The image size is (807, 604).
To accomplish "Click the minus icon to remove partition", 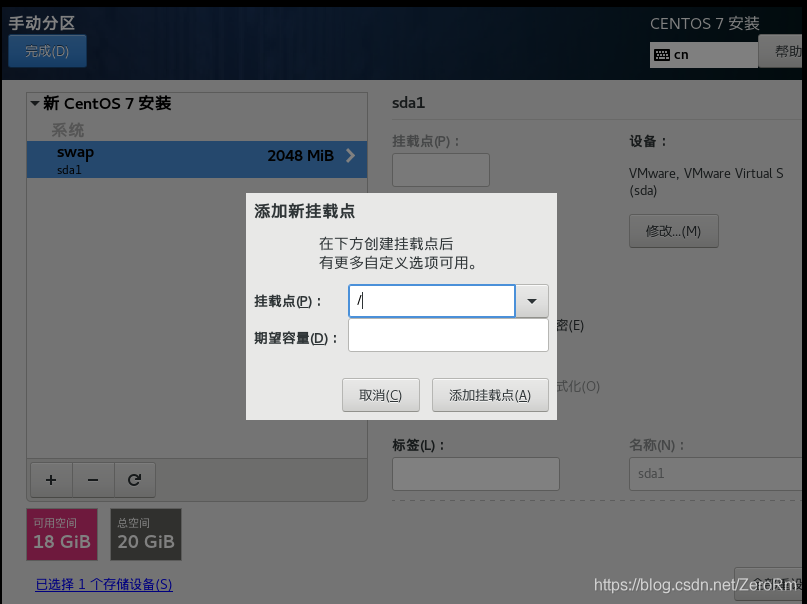I will tap(93, 480).
